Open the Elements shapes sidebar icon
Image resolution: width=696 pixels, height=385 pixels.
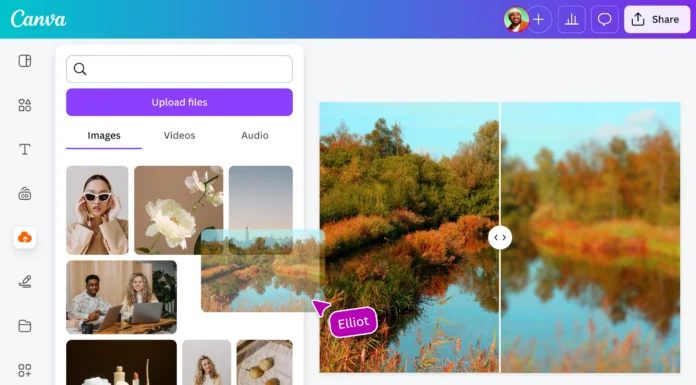click(x=25, y=105)
